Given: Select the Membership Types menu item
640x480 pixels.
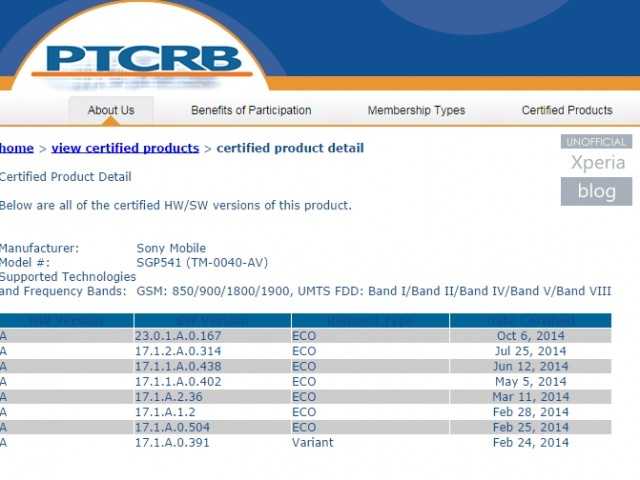Looking at the screenshot, I should pos(416,110).
